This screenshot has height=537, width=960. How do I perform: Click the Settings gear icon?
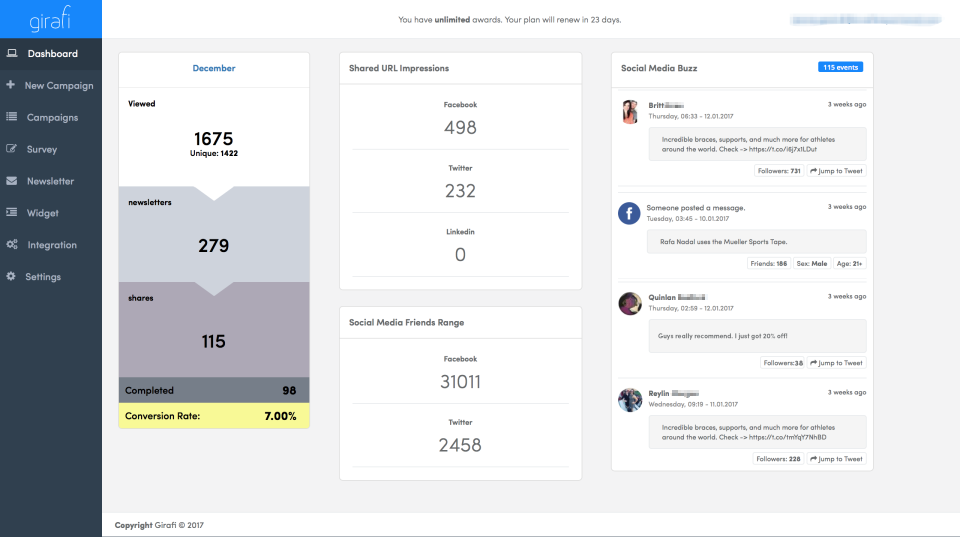click(11, 277)
